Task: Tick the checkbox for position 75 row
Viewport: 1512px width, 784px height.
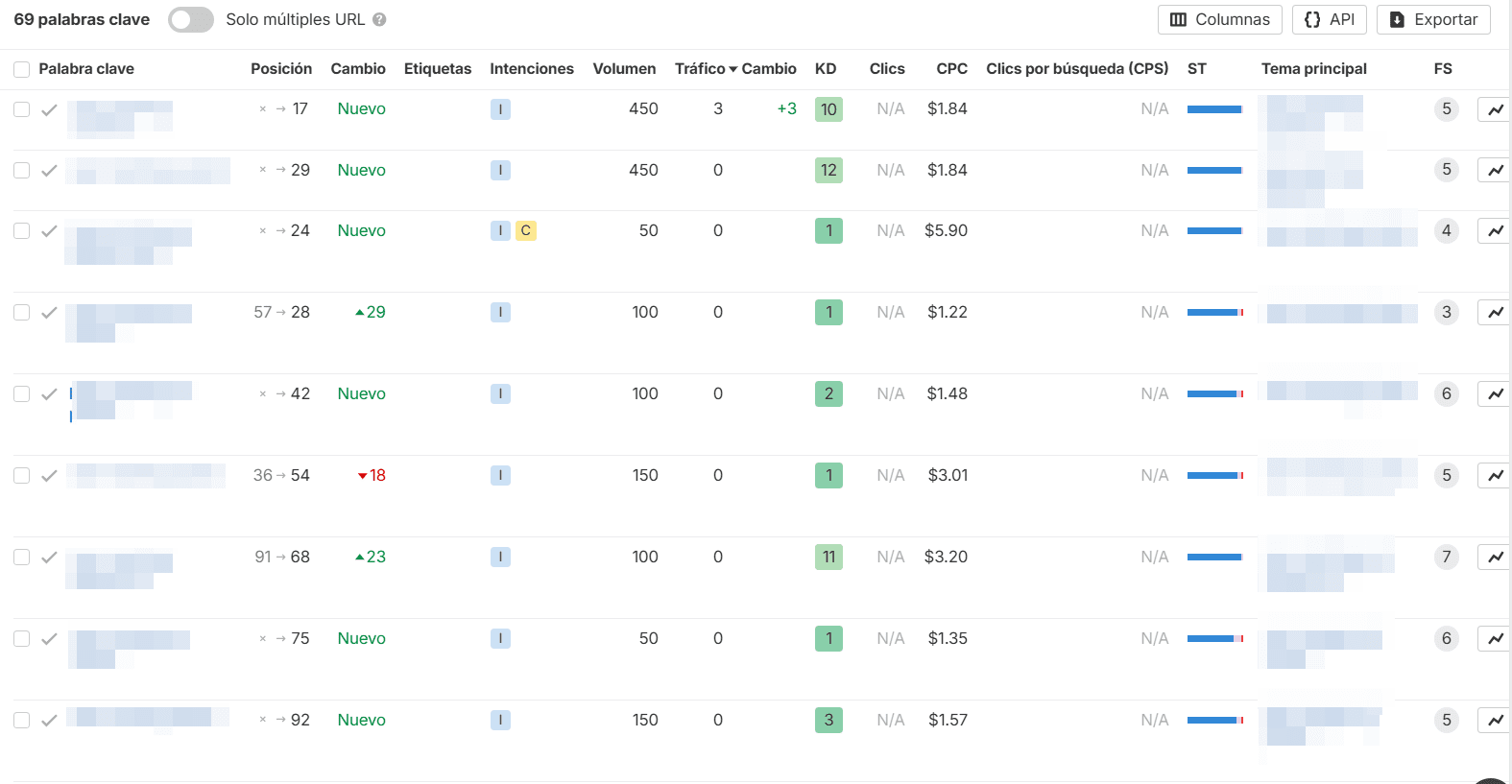Action: click(x=21, y=639)
